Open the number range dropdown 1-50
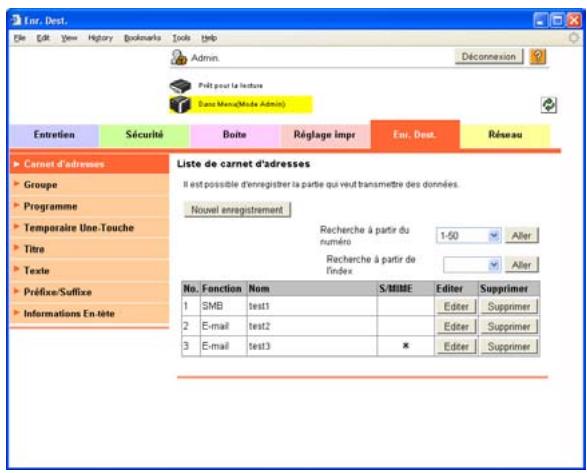Viewport: 587px width, 473px height. pos(469,236)
